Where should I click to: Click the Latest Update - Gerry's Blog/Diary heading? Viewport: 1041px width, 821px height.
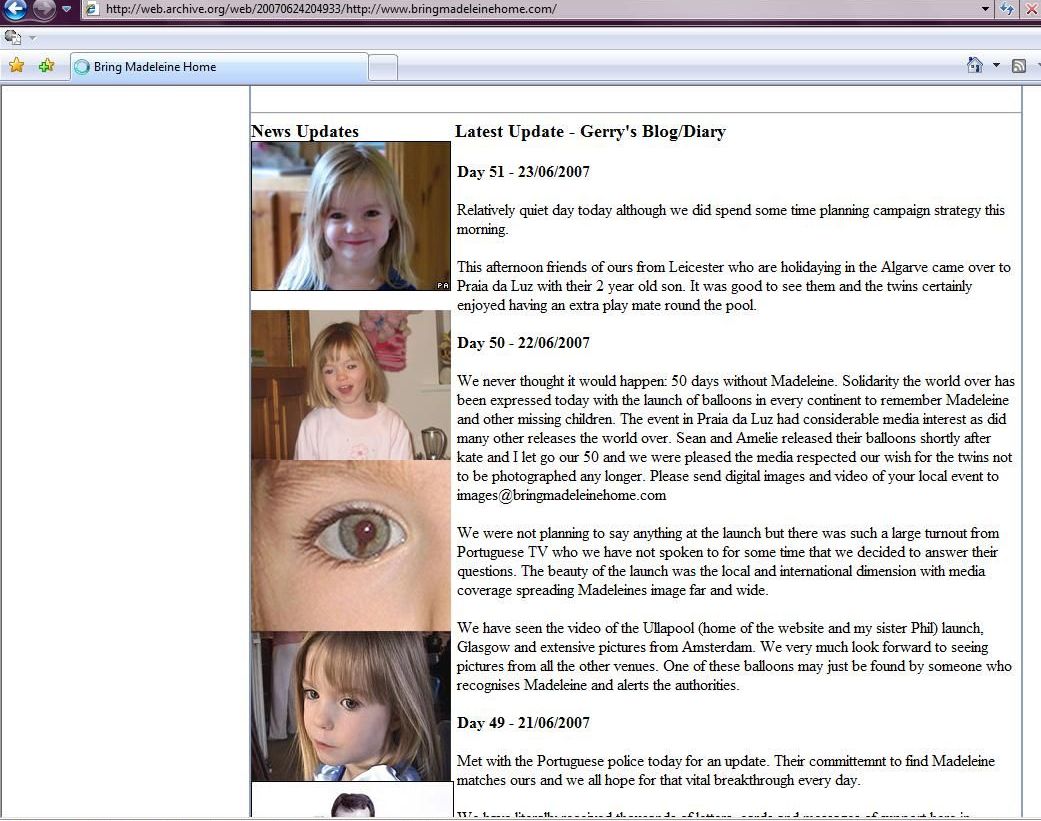pyautogui.click(x=590, y=132)
